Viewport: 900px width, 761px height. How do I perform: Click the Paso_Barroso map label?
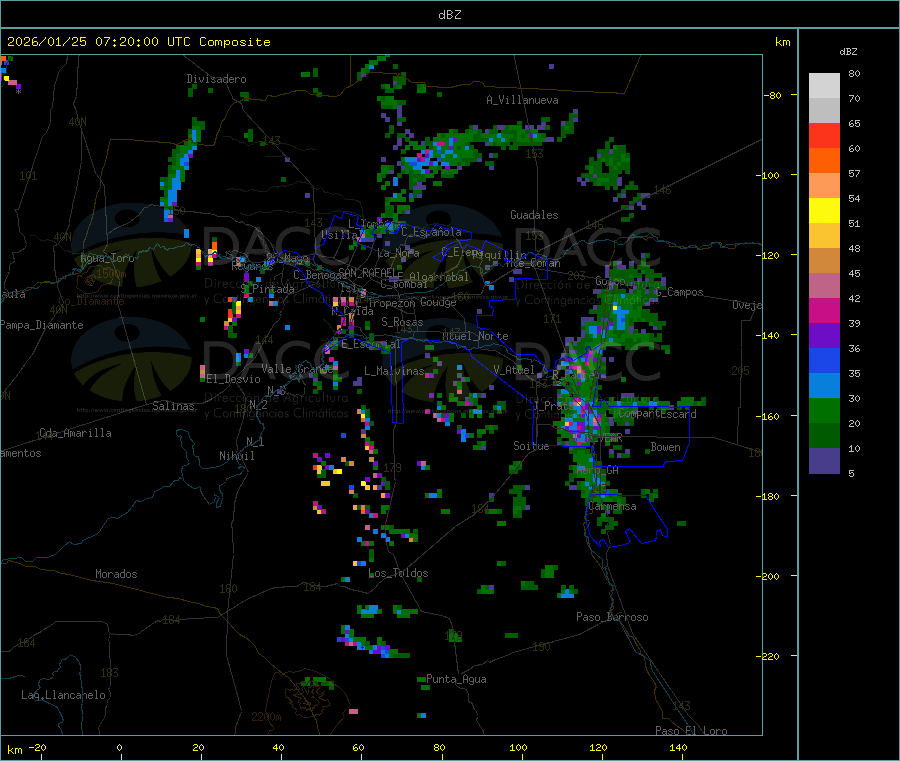[x=612, y=617]
